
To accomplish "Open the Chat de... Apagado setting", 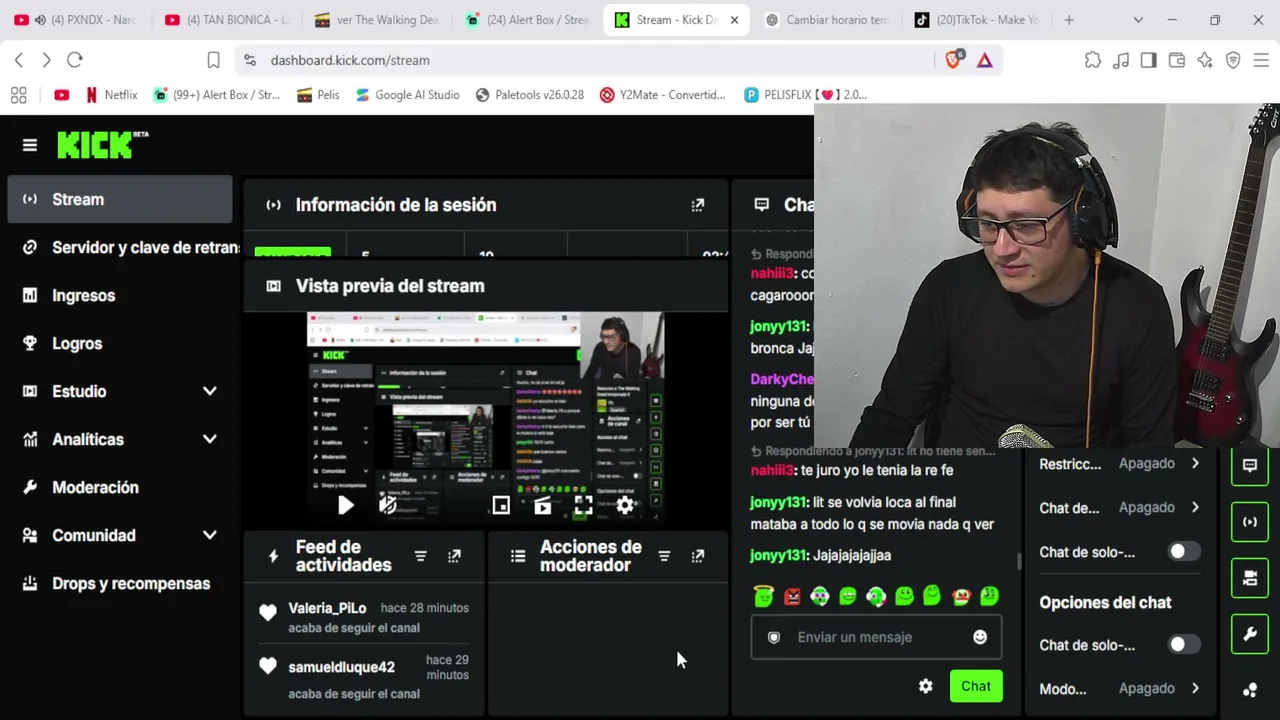I will coord(1120,508).
